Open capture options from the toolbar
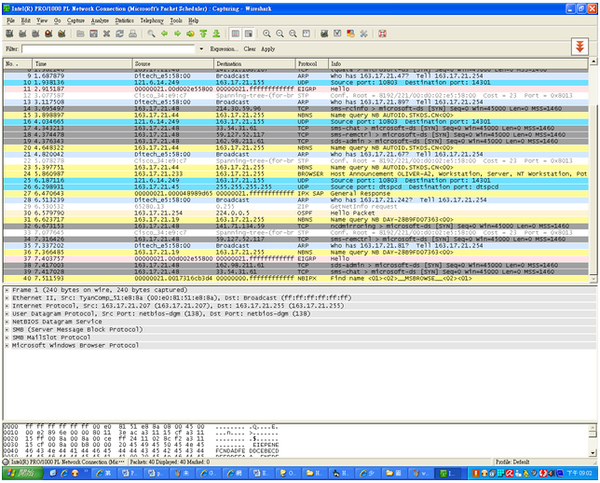This screenshot has width=600, height=483. (x=23, y=34)
